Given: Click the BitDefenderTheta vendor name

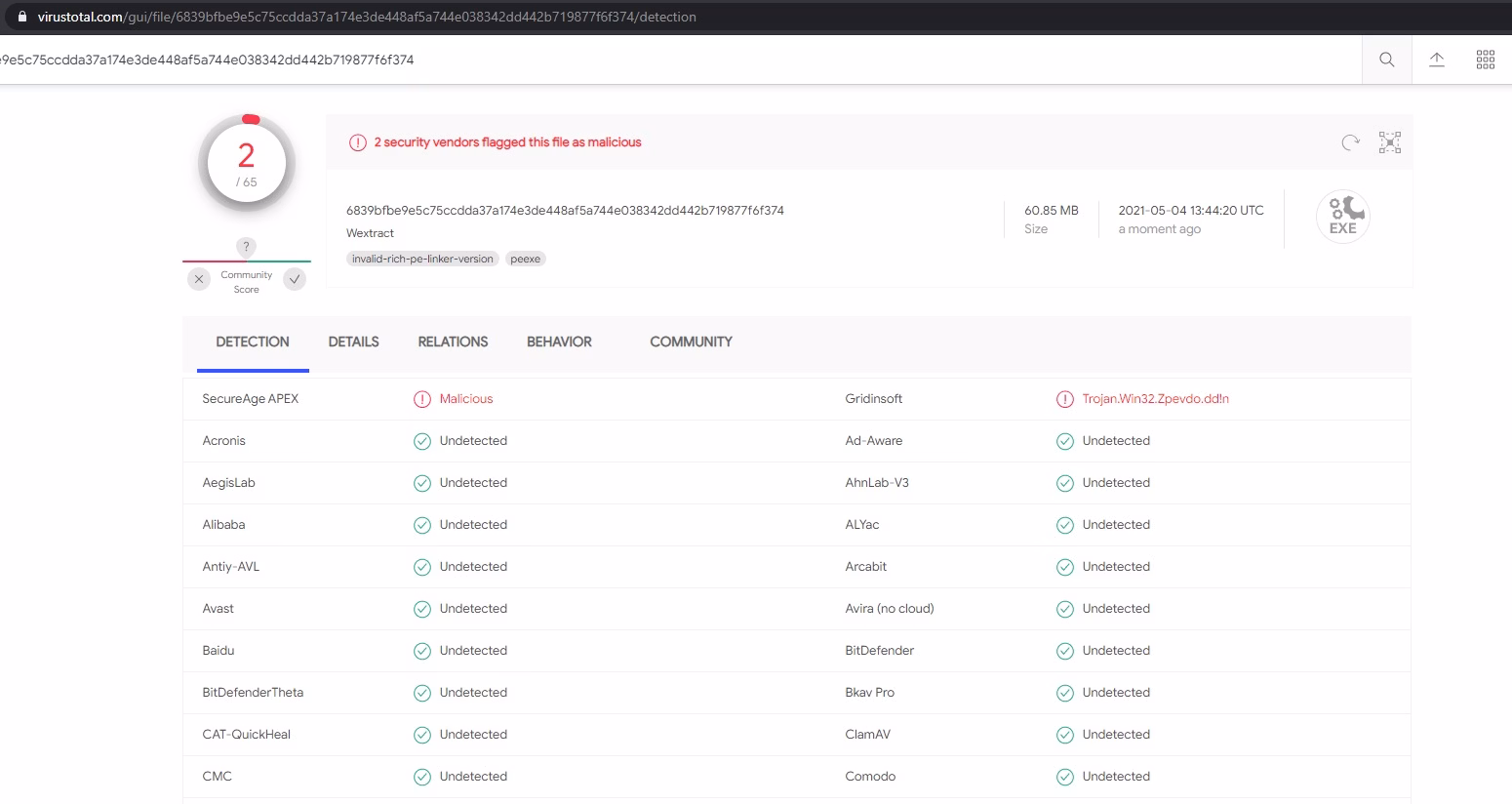Looking at the screenshot, I should [x=253, y=693].
